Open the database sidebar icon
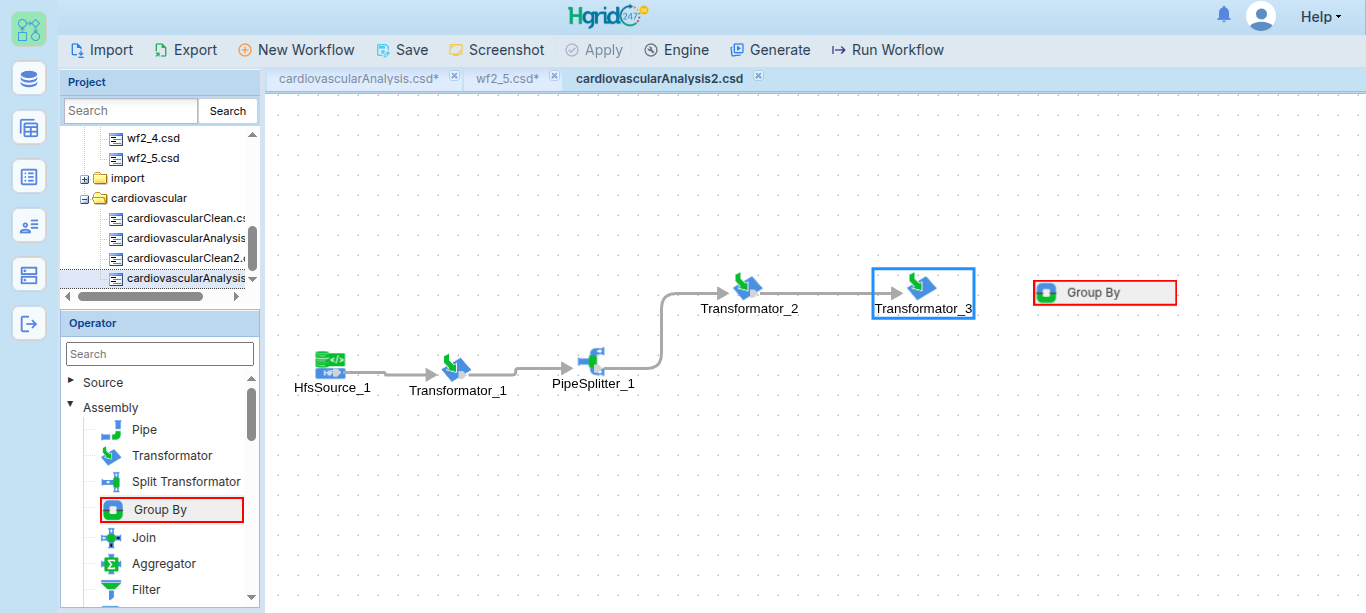 29,78
